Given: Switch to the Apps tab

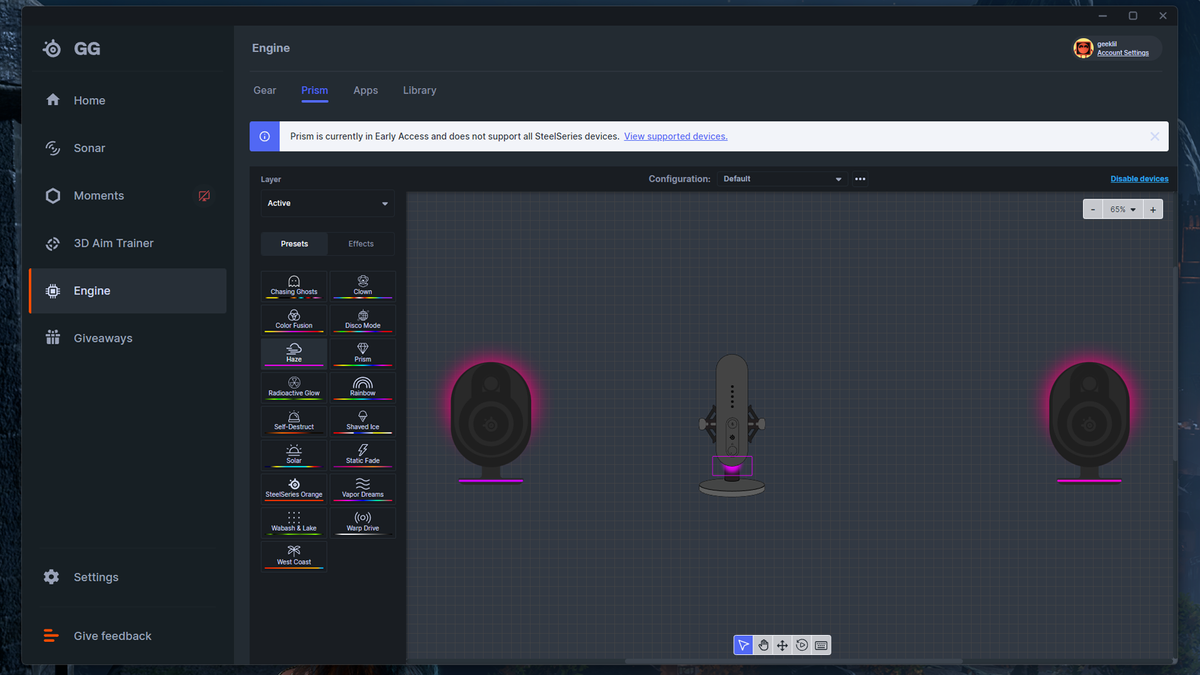Looking at the screenshot, I should (366, 90).
